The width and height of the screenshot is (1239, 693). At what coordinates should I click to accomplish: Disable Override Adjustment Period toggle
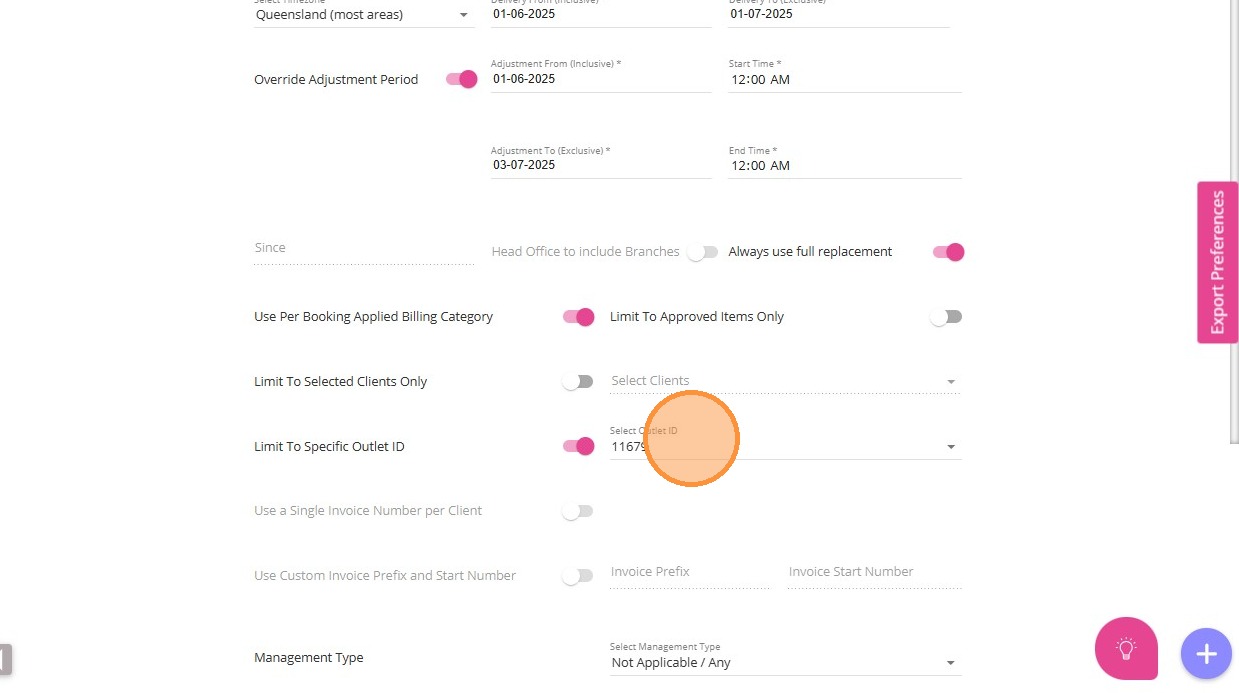pos(462,79)
